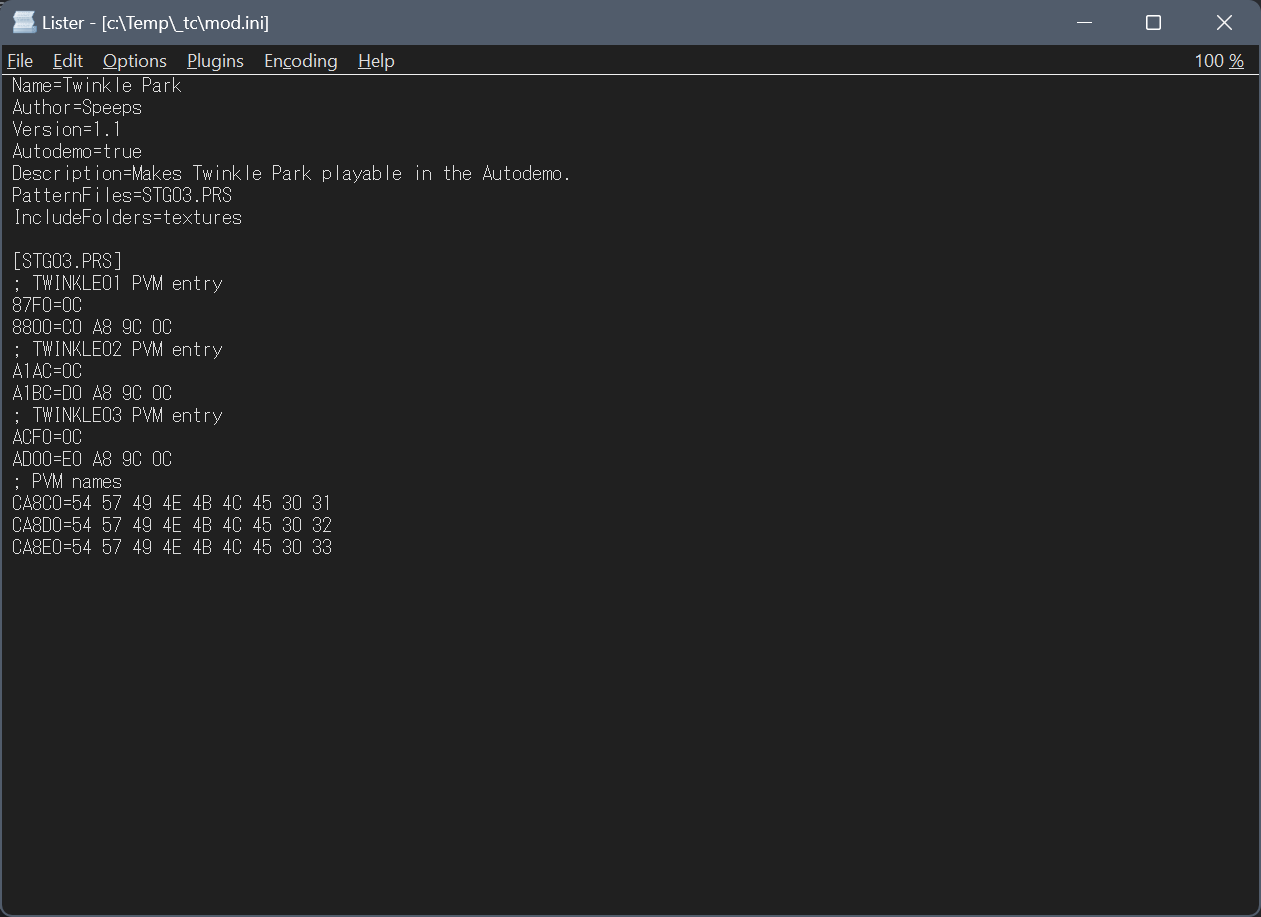Open the Encoding menu
Viewport: 1261px width, 917px height.
[x=300, y=61]
